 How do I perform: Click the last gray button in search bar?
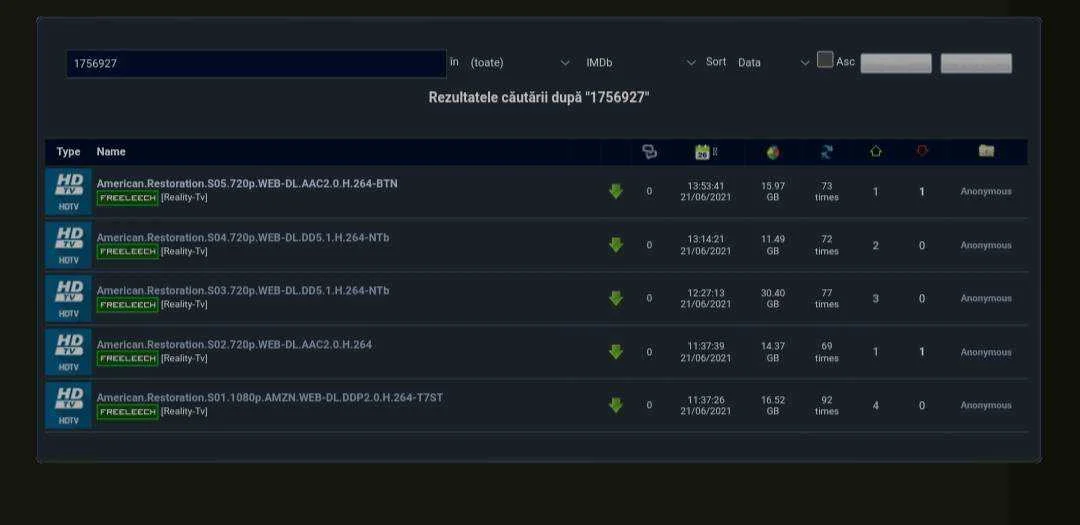pyautogui.click(x=976, y=63)
